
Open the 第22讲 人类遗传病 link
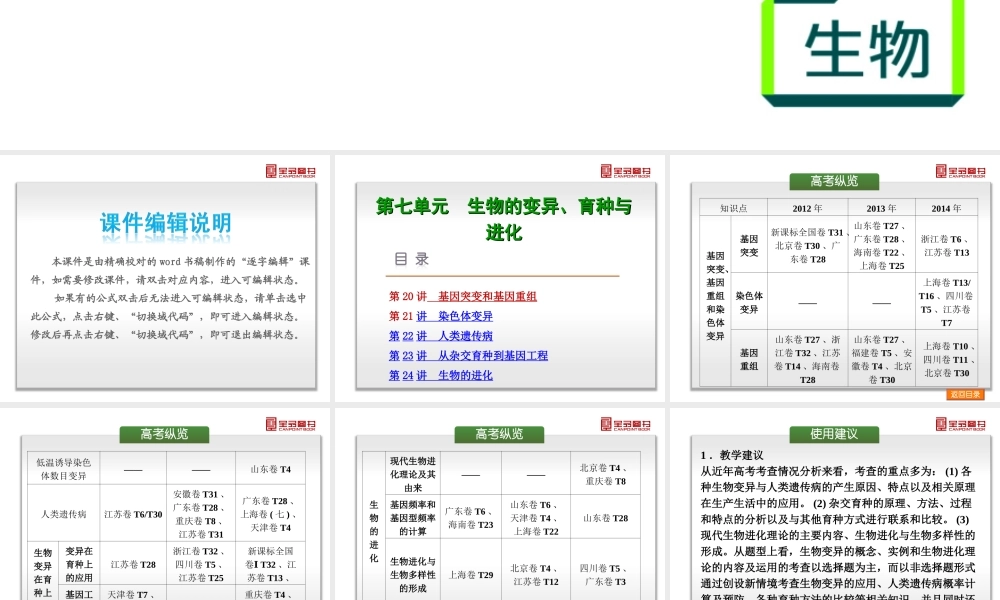pyautogui.click(x=441, y=336)
